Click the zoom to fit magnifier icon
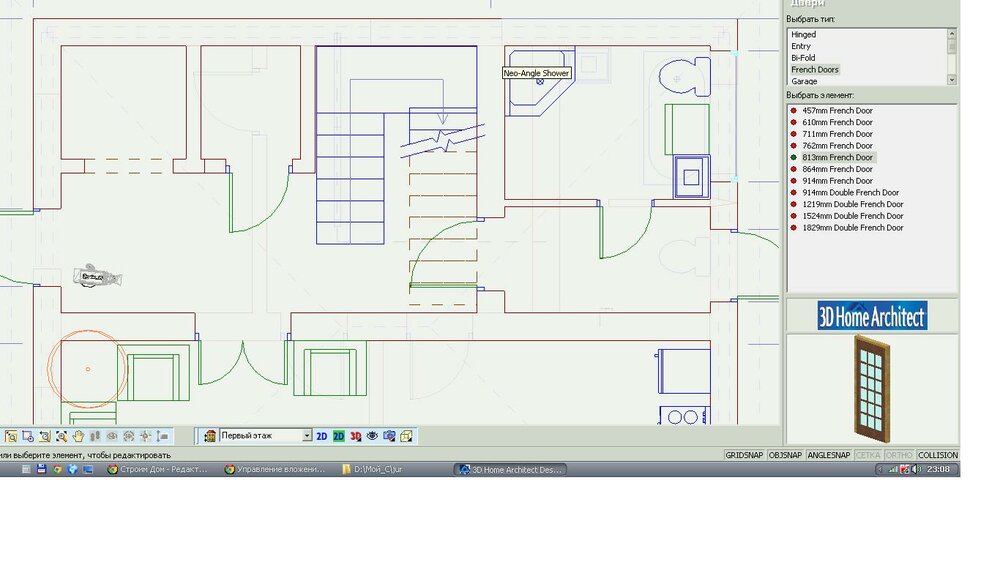The width and height of the screenshot is (1000, 562). click(61, 436)
